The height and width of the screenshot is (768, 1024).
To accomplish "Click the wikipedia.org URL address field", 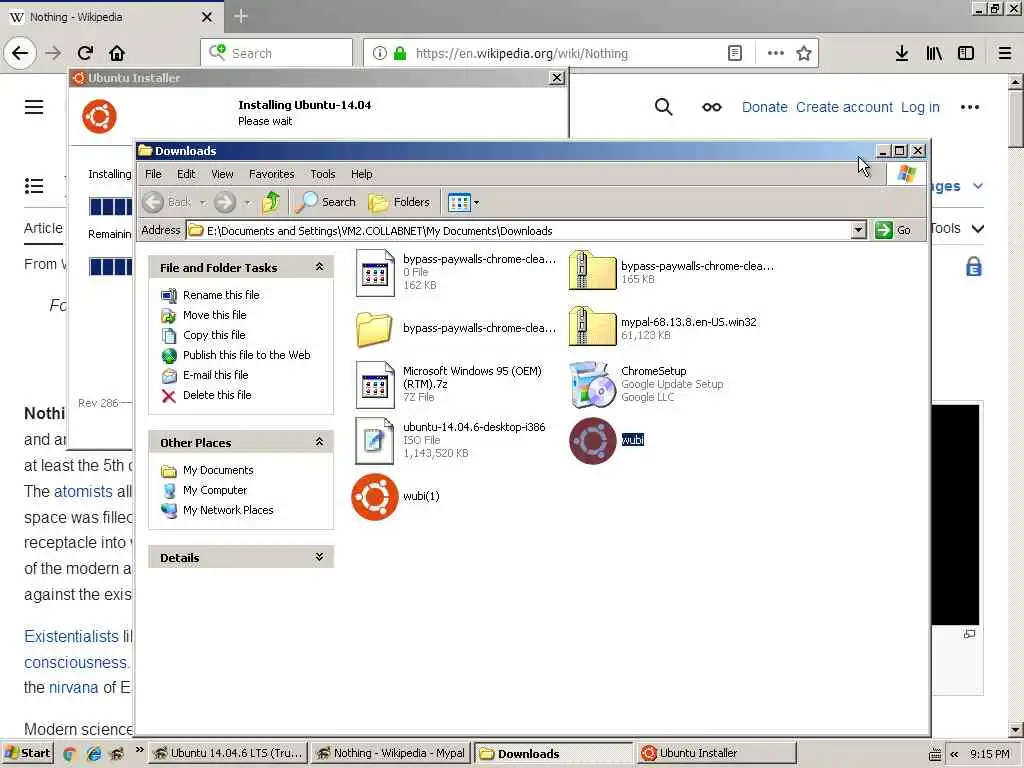I will click(521, 54).
